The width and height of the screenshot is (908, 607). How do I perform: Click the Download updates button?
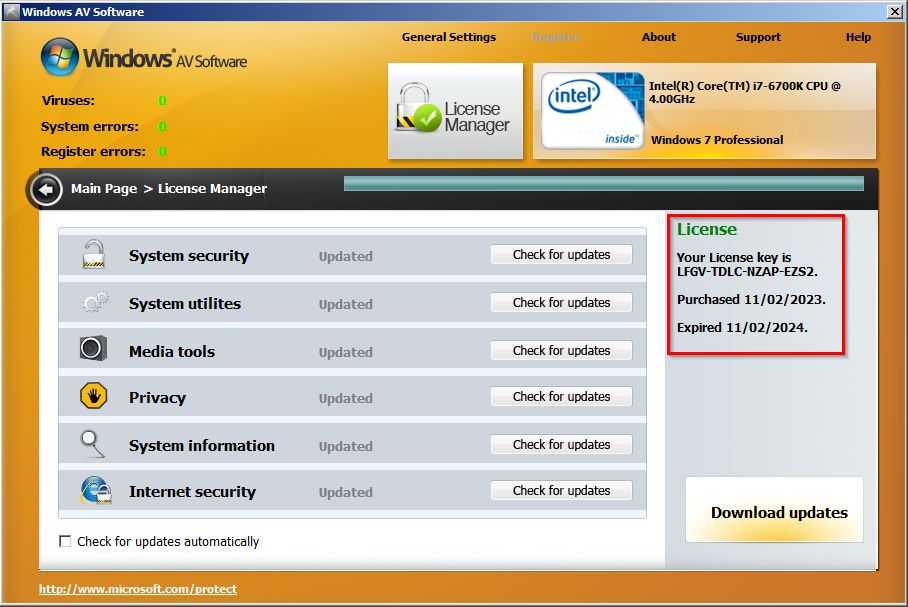click(774, 510)
